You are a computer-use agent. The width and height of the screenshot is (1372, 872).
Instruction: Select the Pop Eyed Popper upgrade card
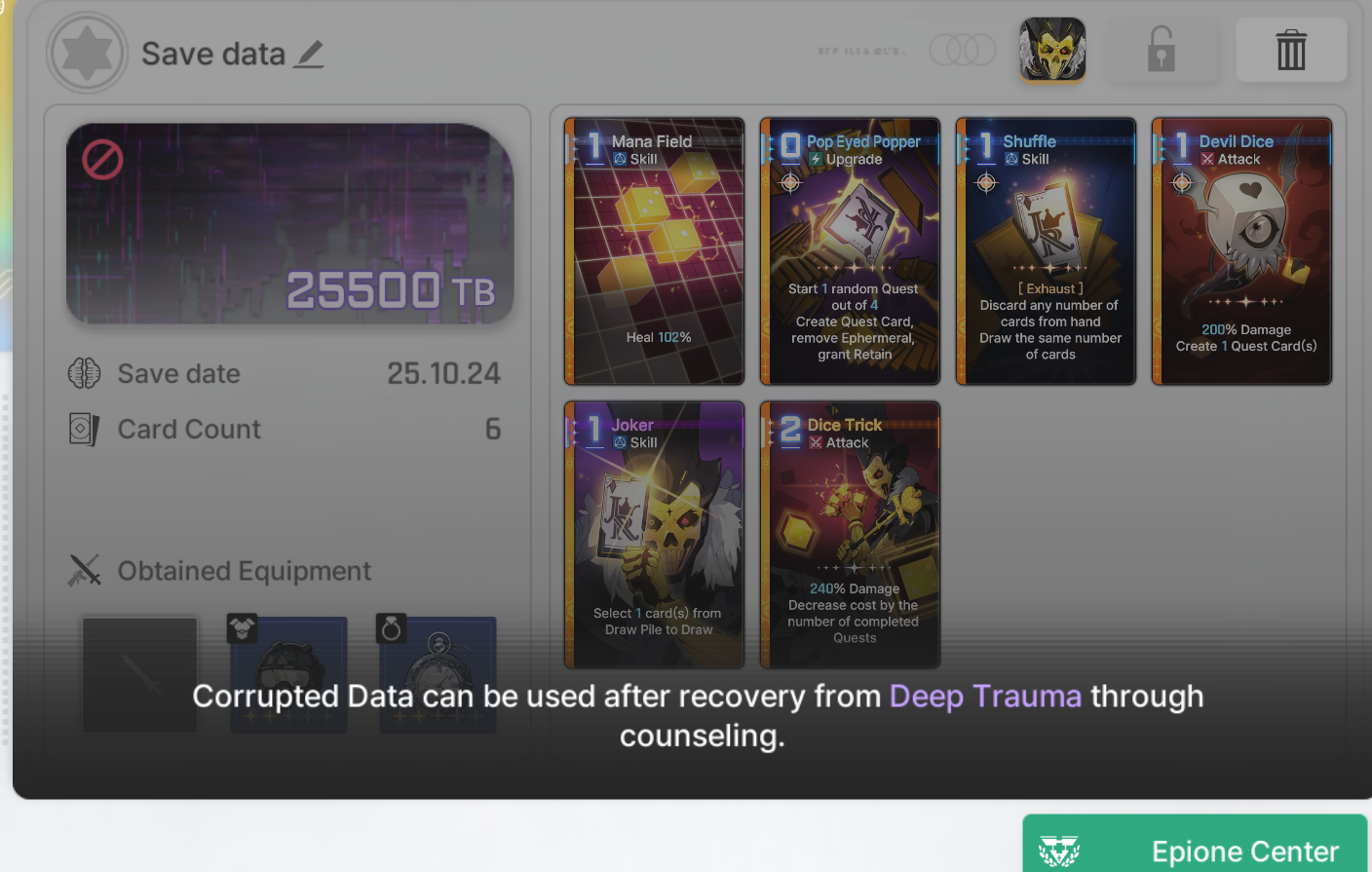pyautogui.click(x=850, y=251)
